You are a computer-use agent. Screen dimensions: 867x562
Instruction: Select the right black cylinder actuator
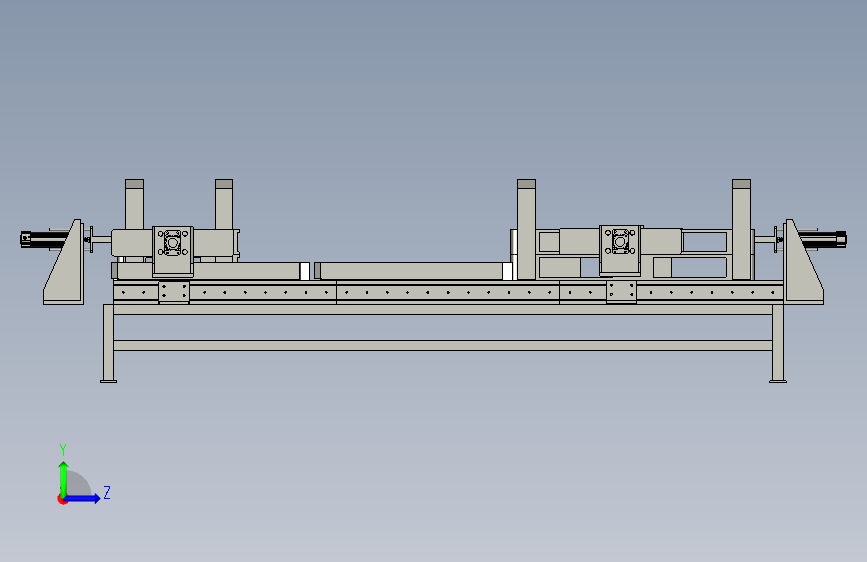823,240
